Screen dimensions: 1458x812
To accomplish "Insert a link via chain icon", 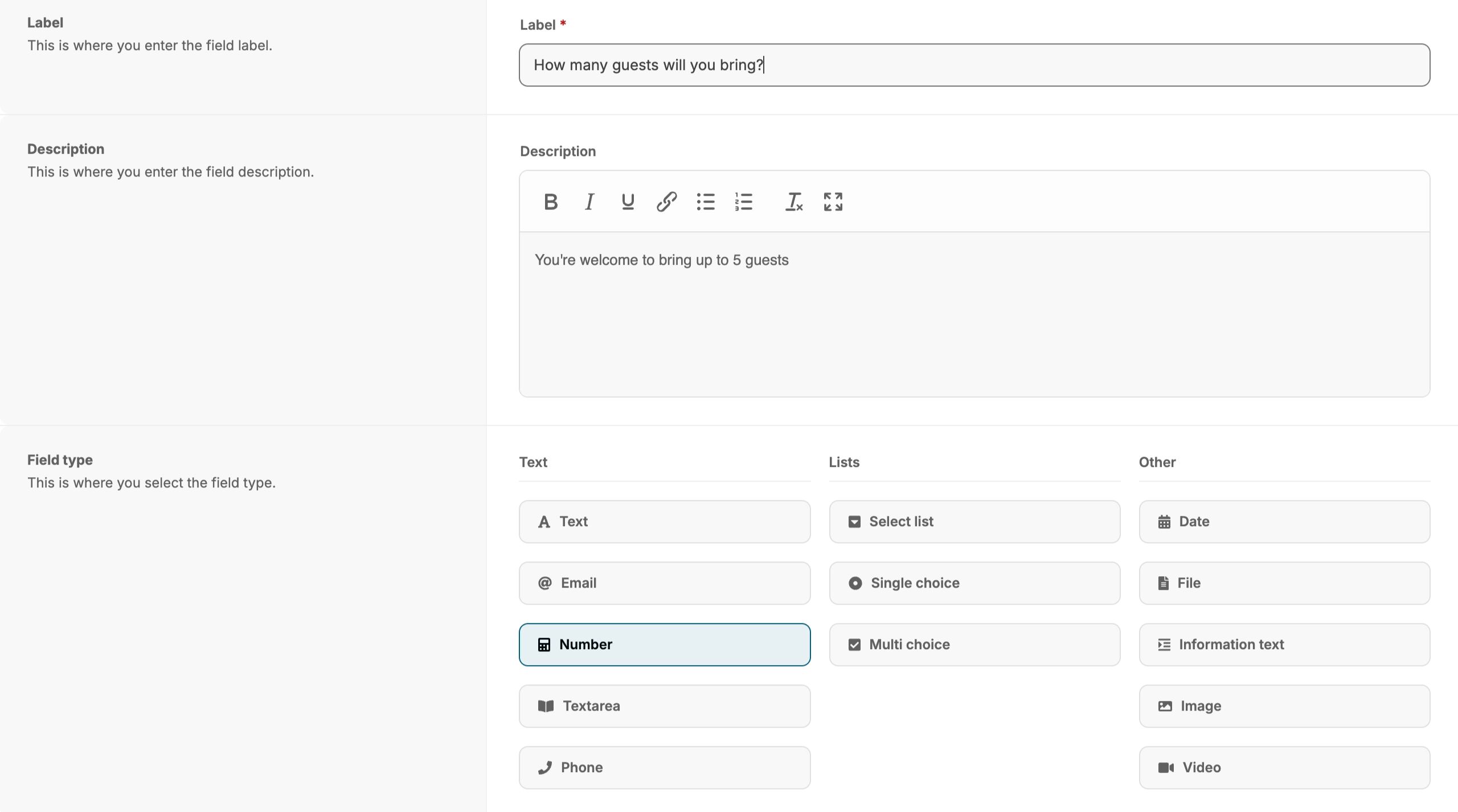I will point(666,202).
